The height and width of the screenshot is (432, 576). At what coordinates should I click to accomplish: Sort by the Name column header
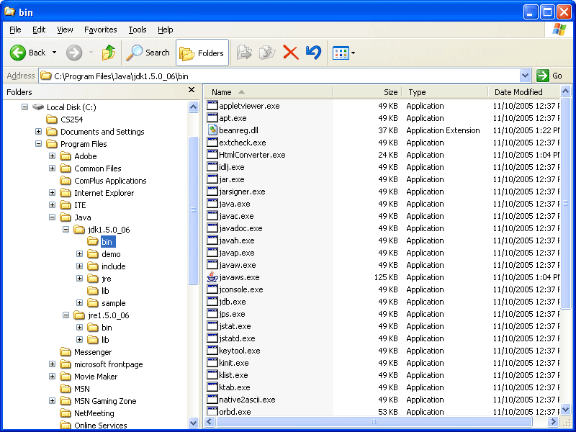[268, 92]
